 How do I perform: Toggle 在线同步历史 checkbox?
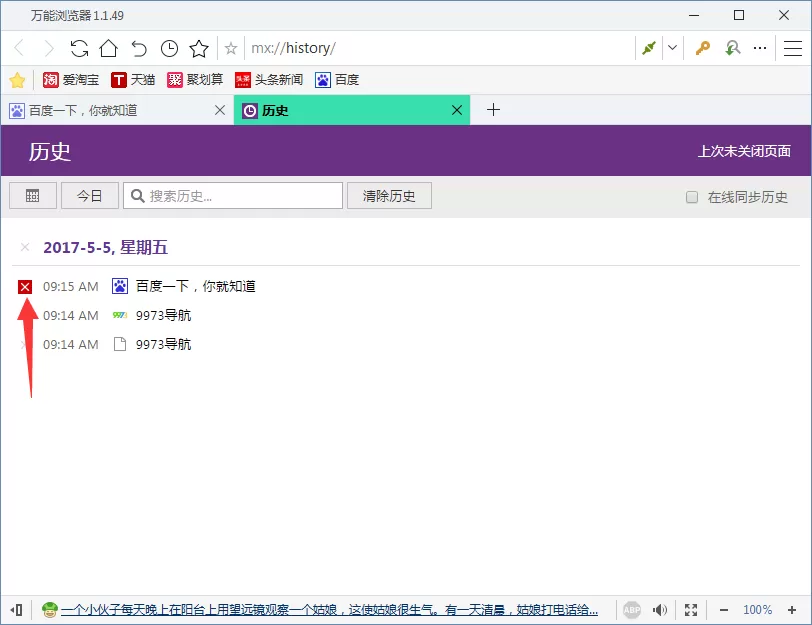692,197
